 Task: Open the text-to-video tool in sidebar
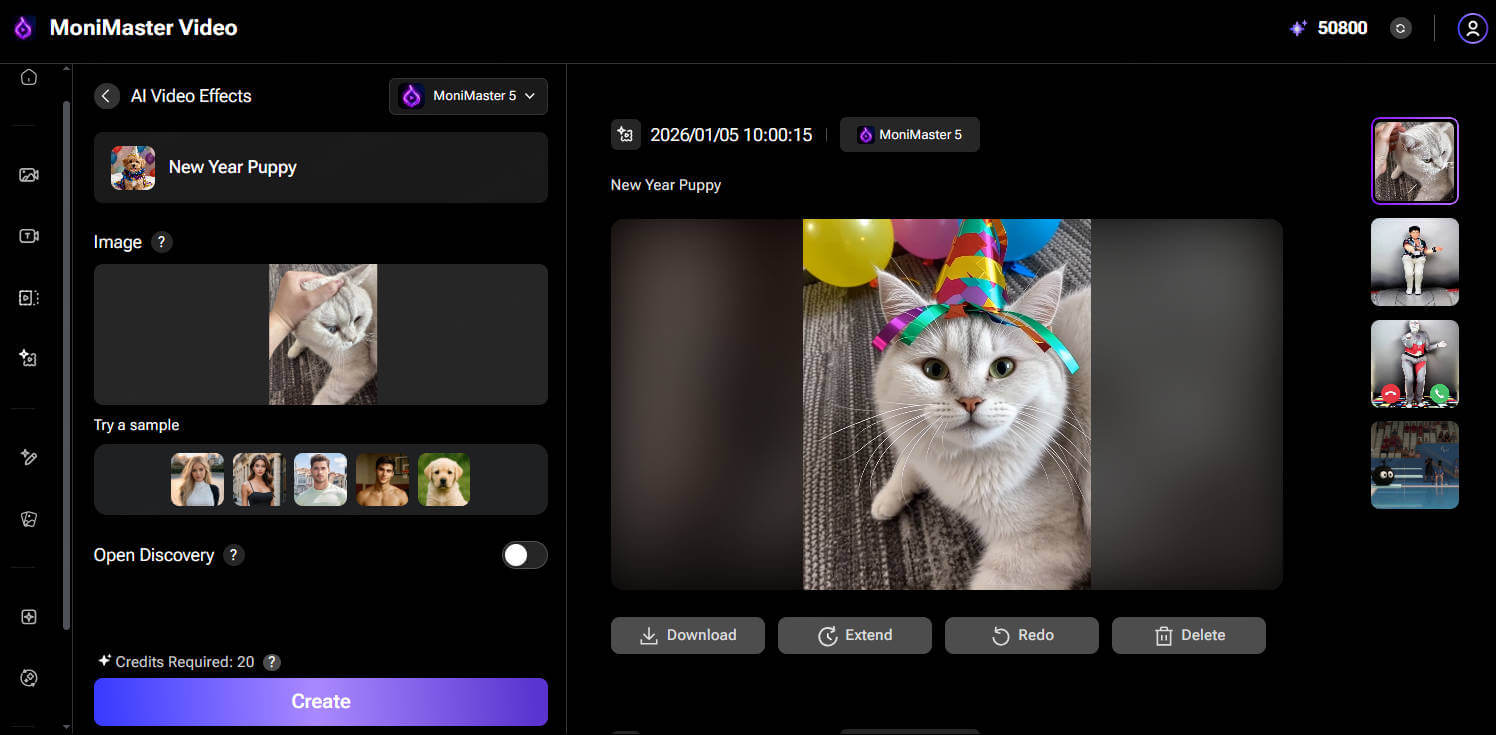pos(29,236)
